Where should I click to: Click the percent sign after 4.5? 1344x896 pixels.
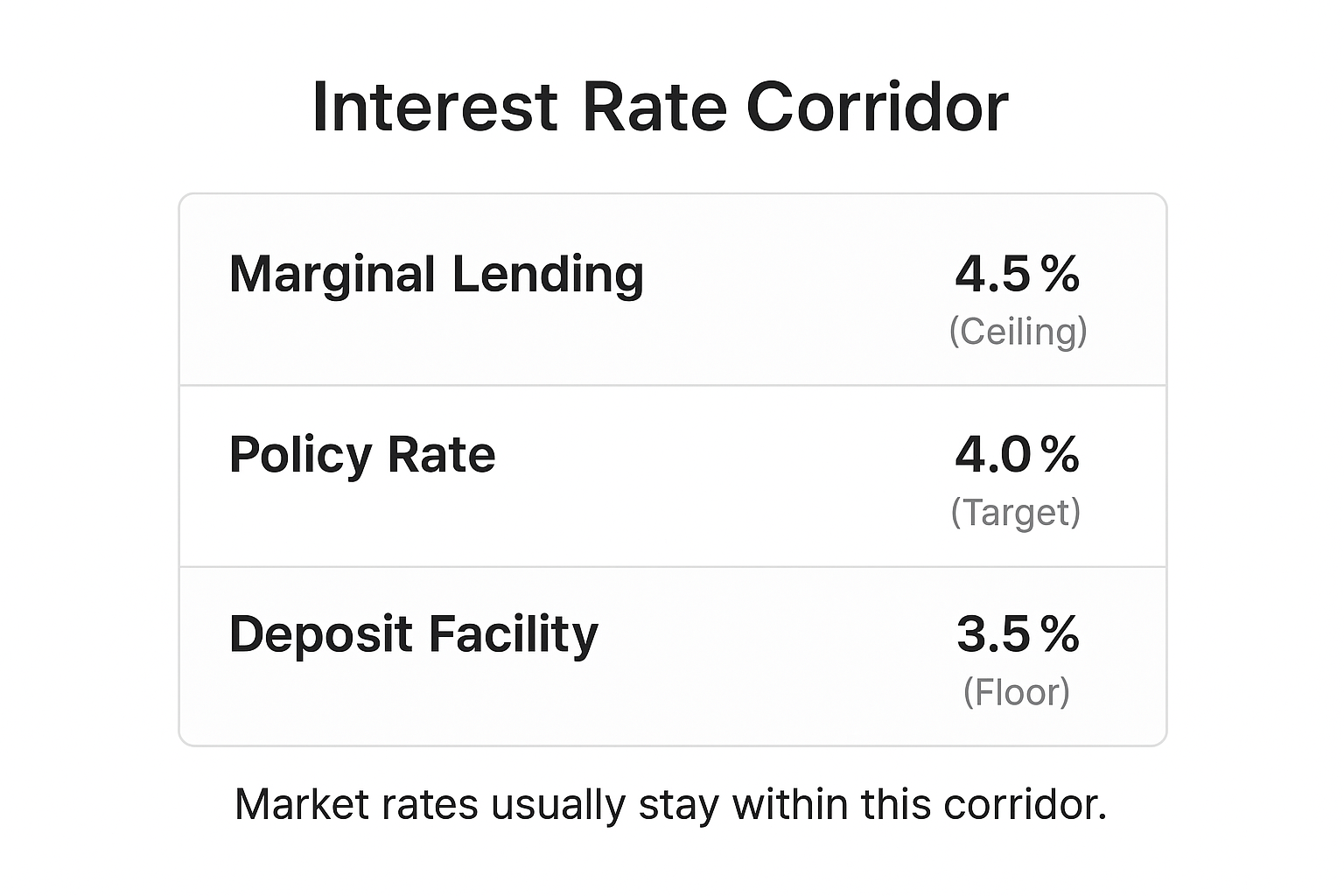(x=1060, y=274)
